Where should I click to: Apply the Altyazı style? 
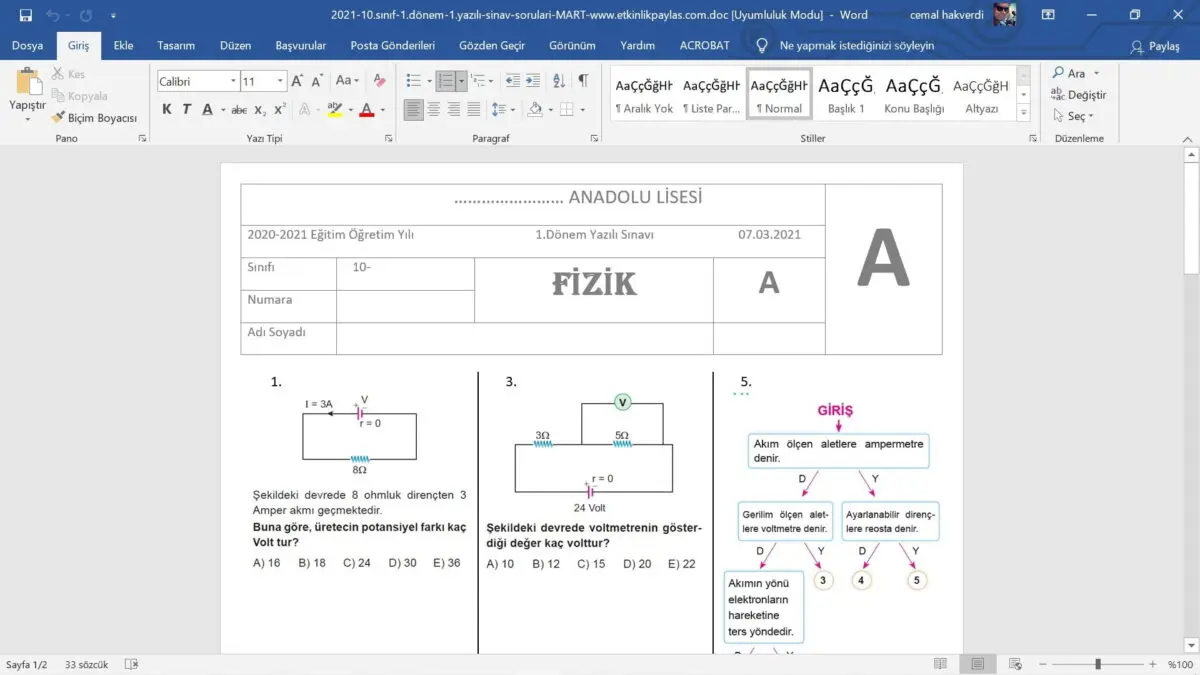pyautogui.click(x=982, y=95)
